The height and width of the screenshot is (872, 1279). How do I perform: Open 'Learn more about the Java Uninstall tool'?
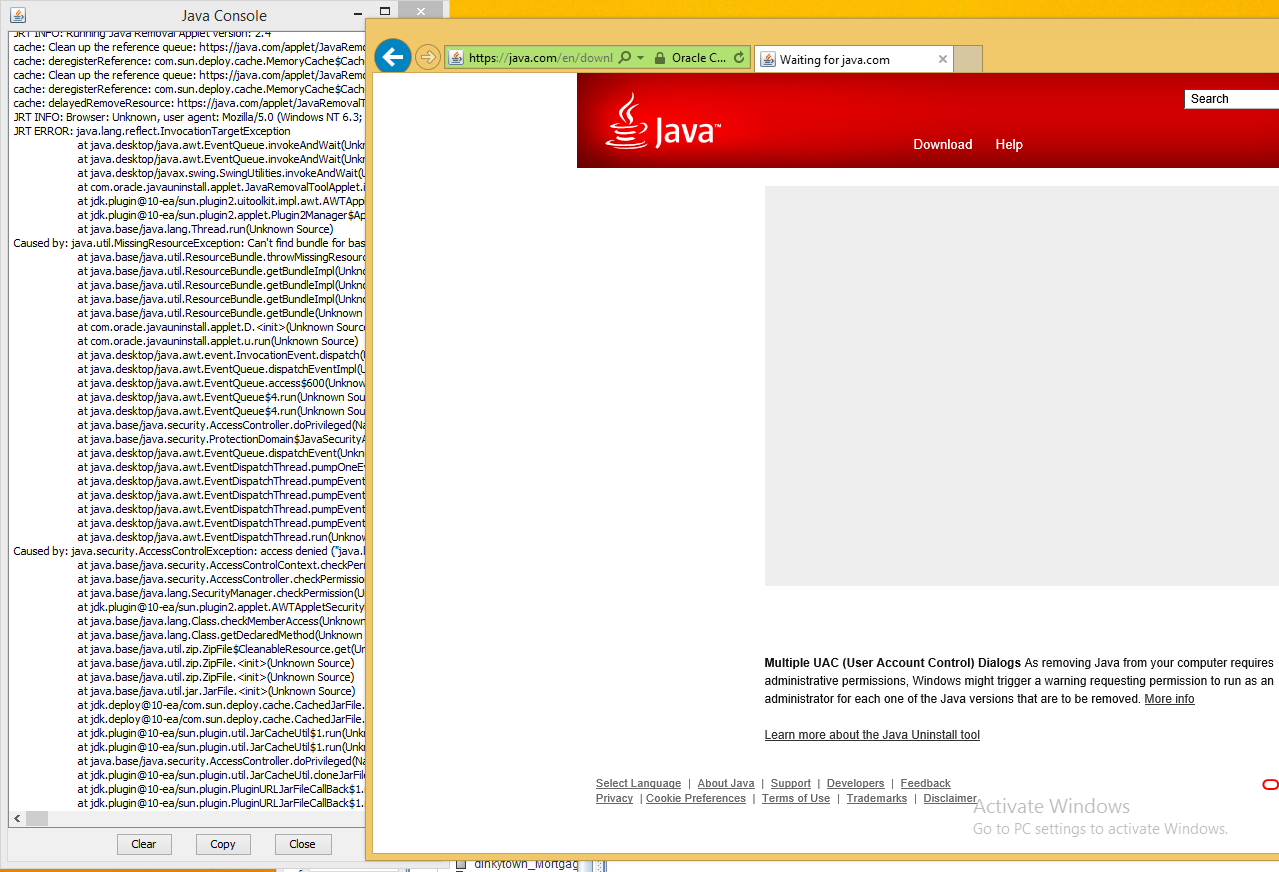point(871,735)
